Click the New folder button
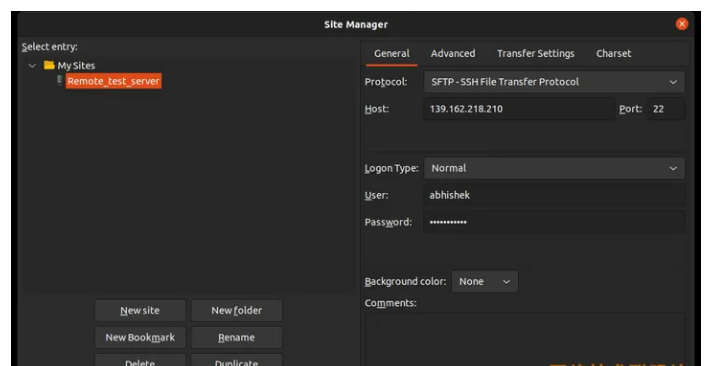The image size is (705, 366). [236, 310]
